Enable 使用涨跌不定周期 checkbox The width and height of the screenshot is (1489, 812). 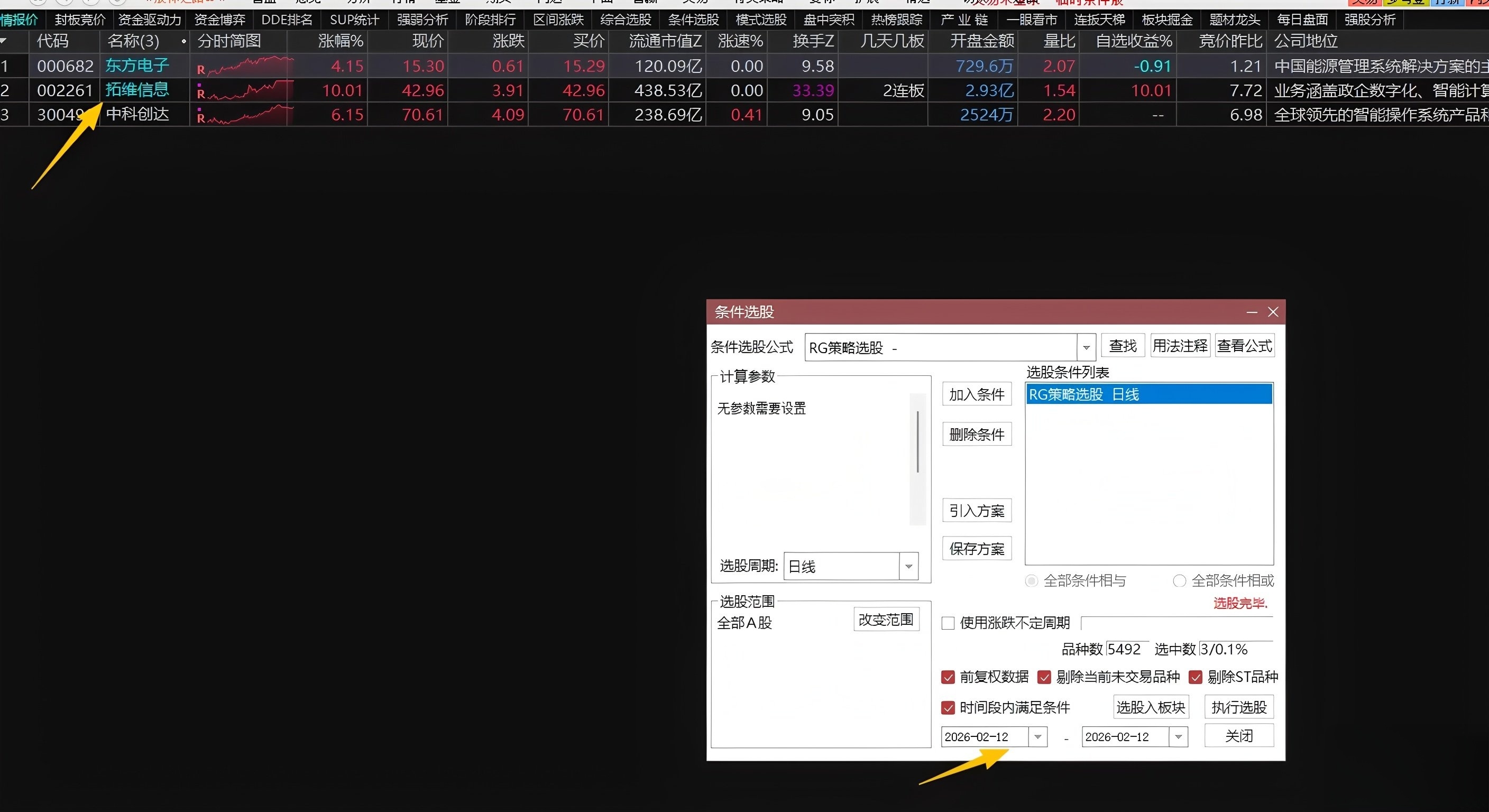point(948,623)
